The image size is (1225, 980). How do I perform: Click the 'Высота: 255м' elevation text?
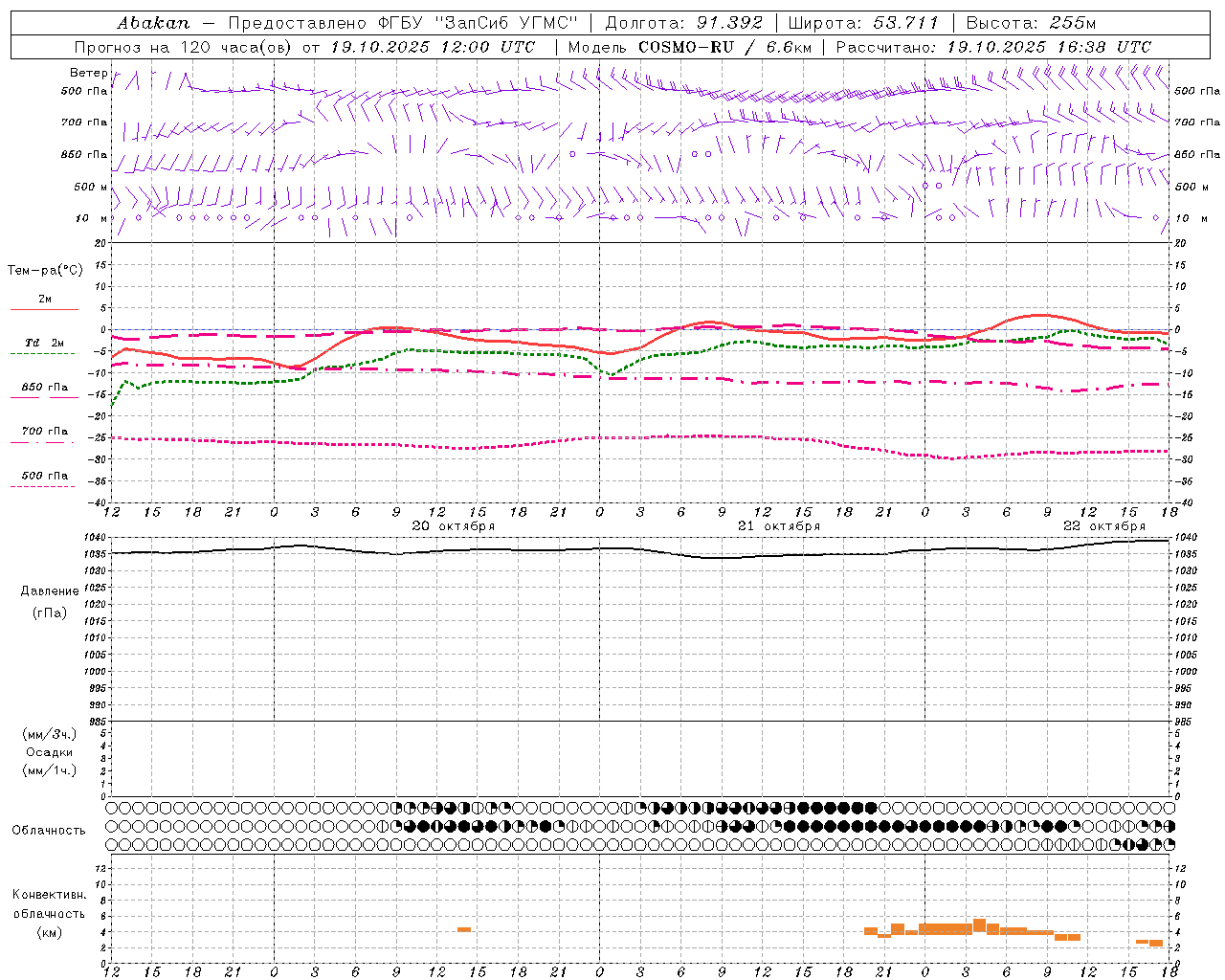[1031, 23]
